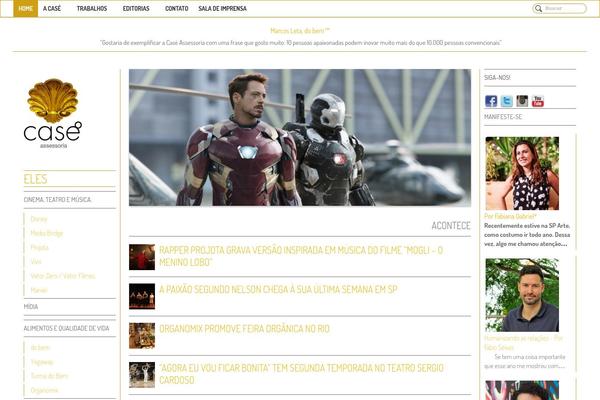Open the Facebook social icon
Viewport: 600px width, 400px height.
(491, 101)
